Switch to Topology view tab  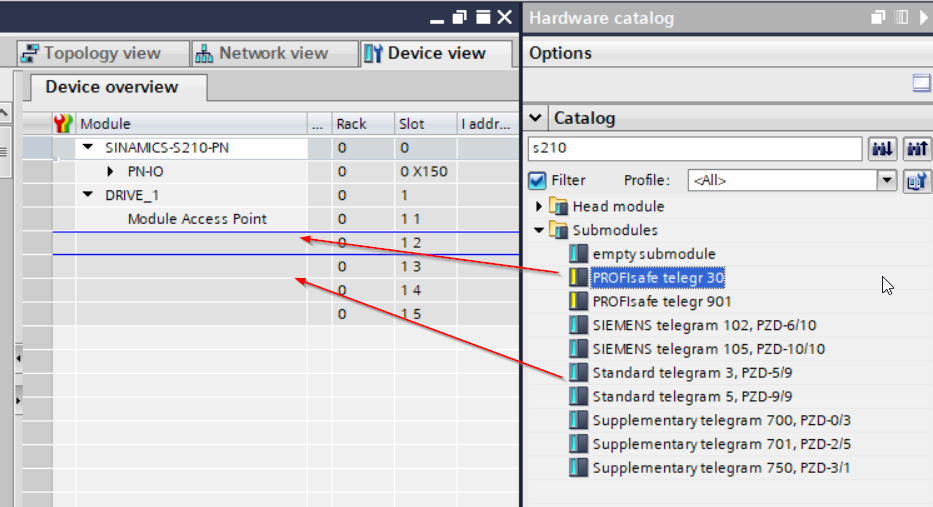[102, 54]
